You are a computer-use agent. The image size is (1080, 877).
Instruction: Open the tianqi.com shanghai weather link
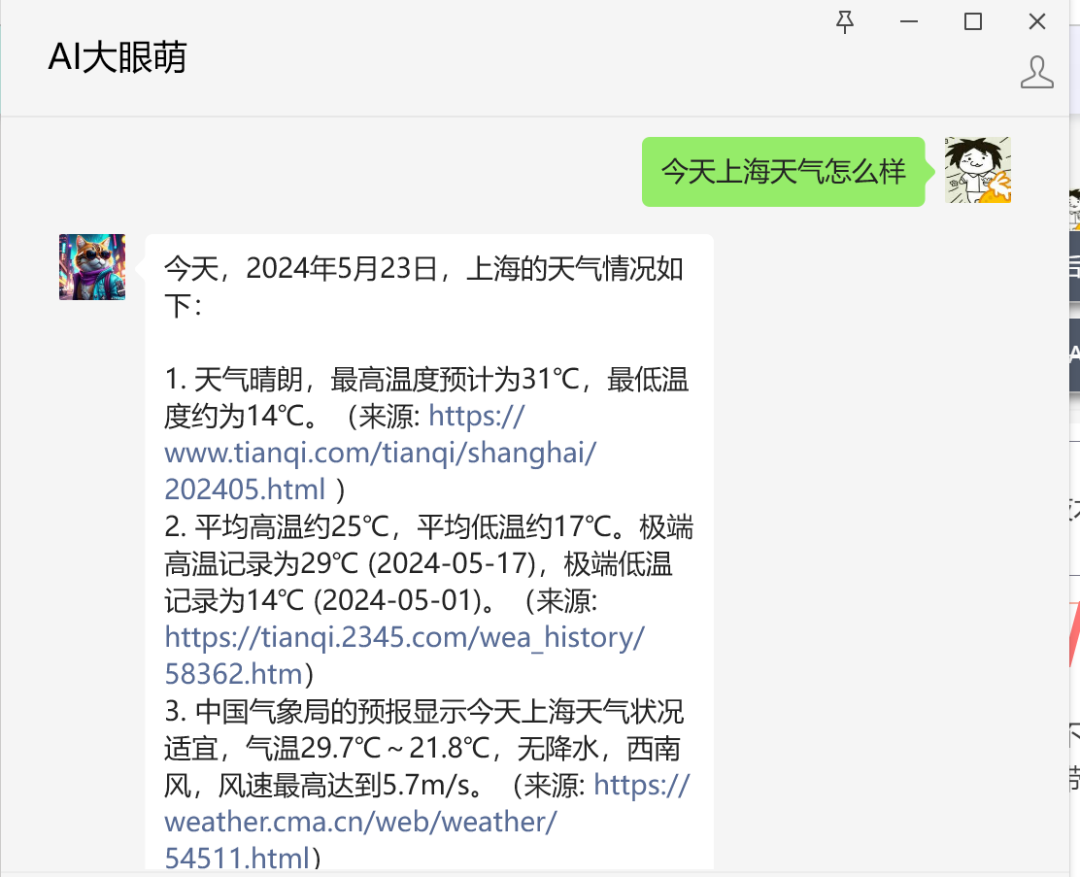coord(380,453)
